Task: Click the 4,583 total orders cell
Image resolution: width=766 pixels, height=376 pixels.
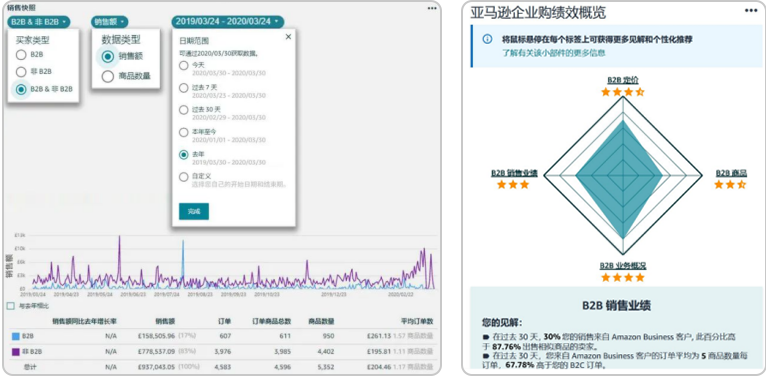Action: pyautogui.click(x=222, y=367)
